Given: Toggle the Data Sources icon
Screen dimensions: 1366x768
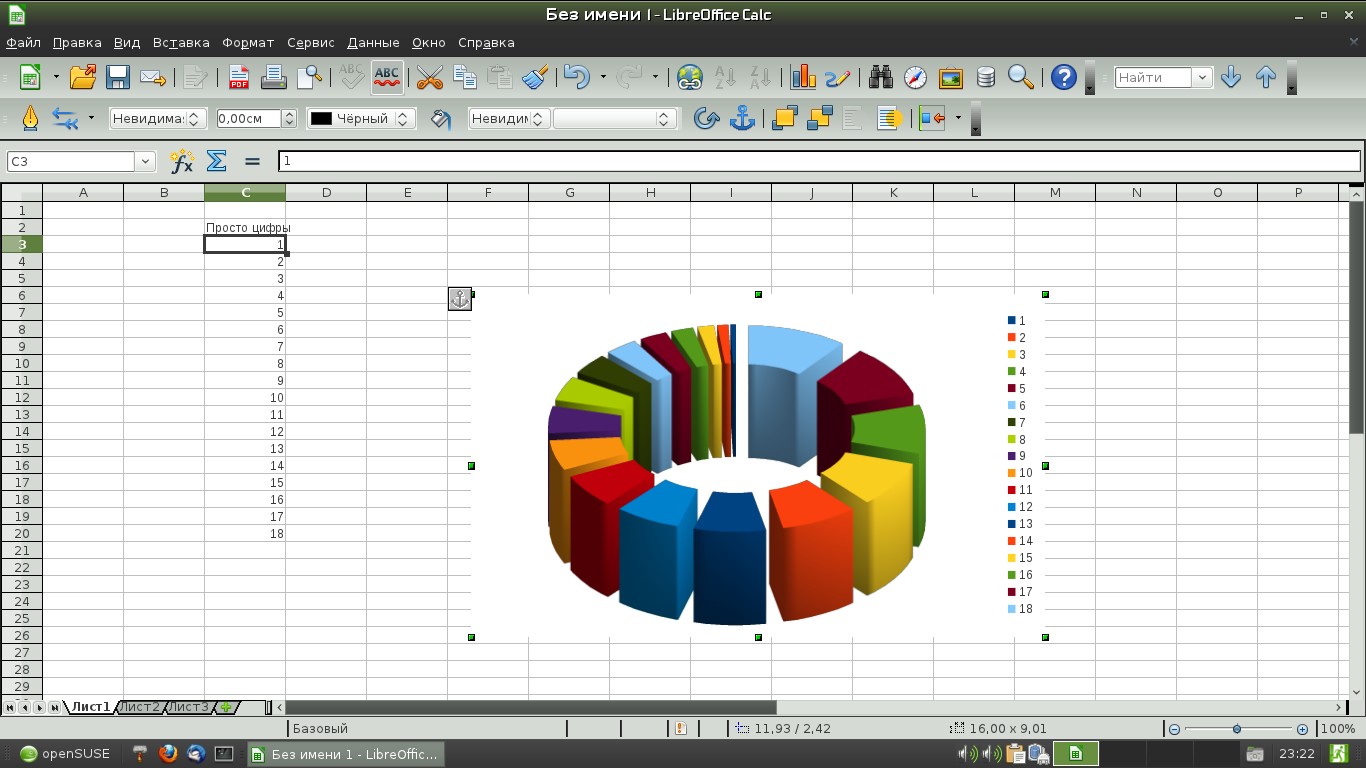Looking at the screenshot, I should click(985, 77).
